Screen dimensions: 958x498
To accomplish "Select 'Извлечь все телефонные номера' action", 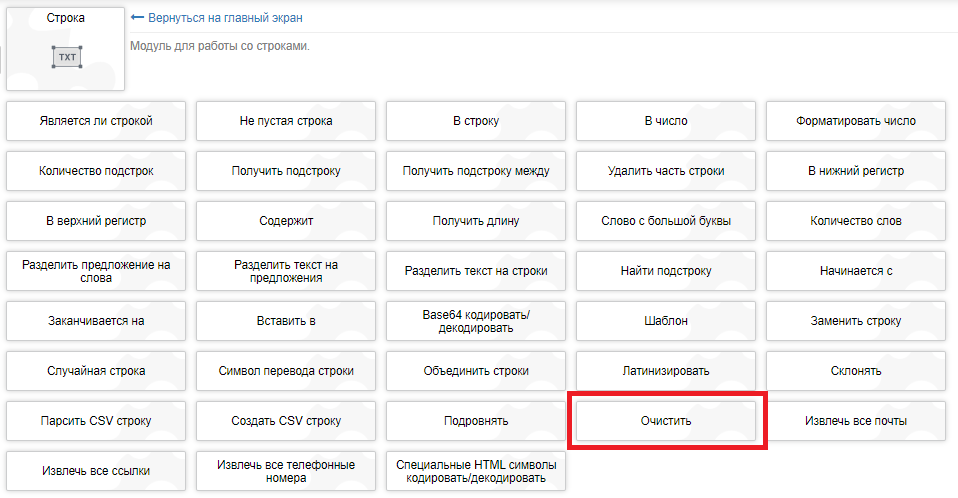I will pos(286,472).
